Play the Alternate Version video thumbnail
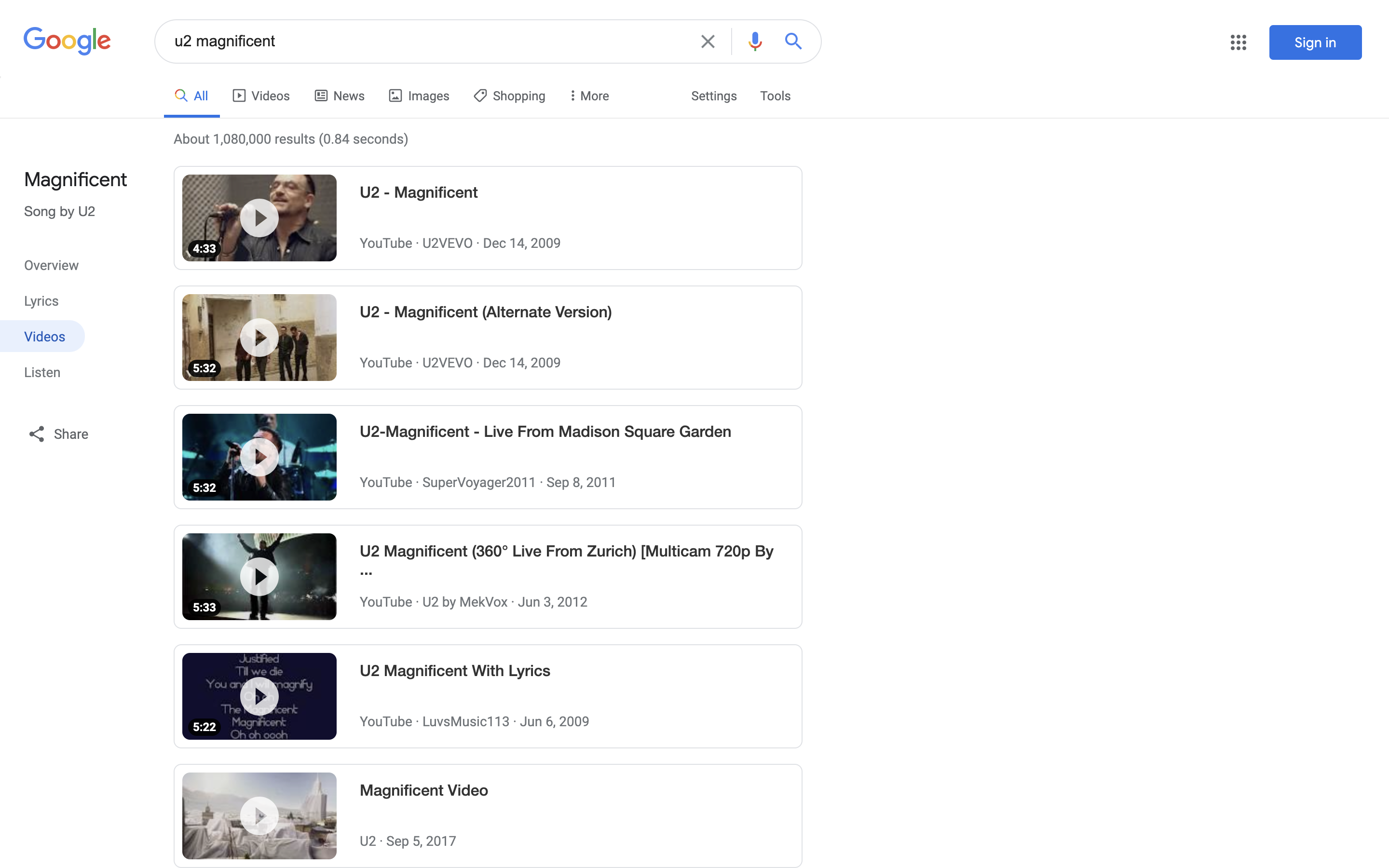The width and height of the screenshot is (1389, 868). pos(259,338)
